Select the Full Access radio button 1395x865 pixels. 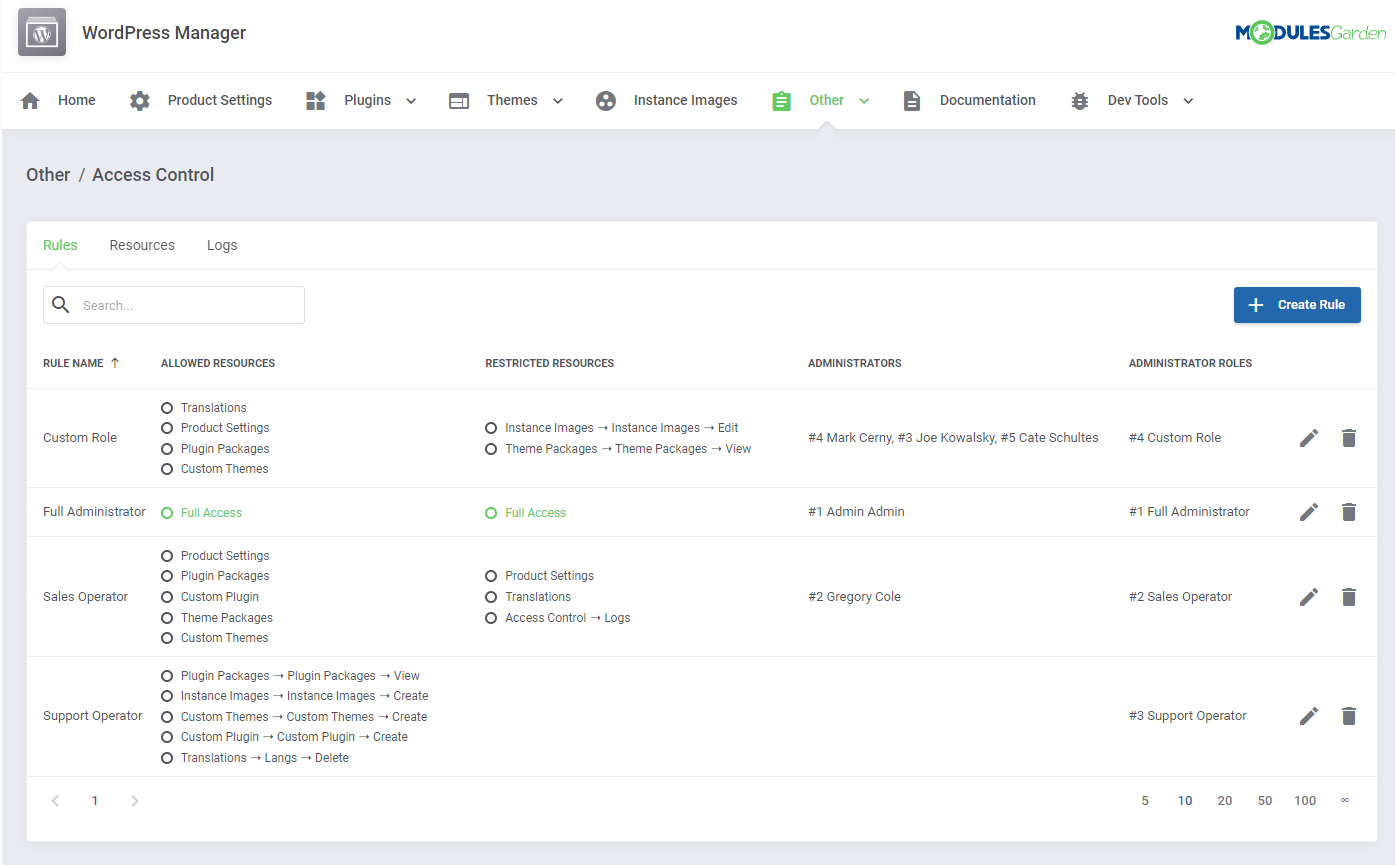point(167,512)
